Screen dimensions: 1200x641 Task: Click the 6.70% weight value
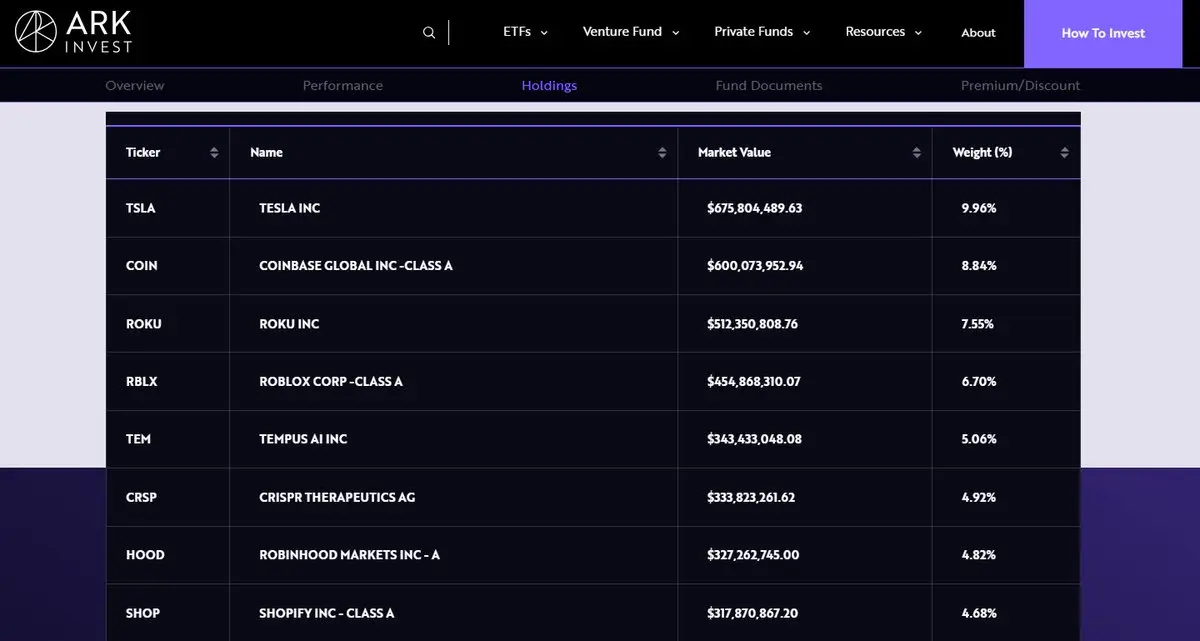pos(979,382)
